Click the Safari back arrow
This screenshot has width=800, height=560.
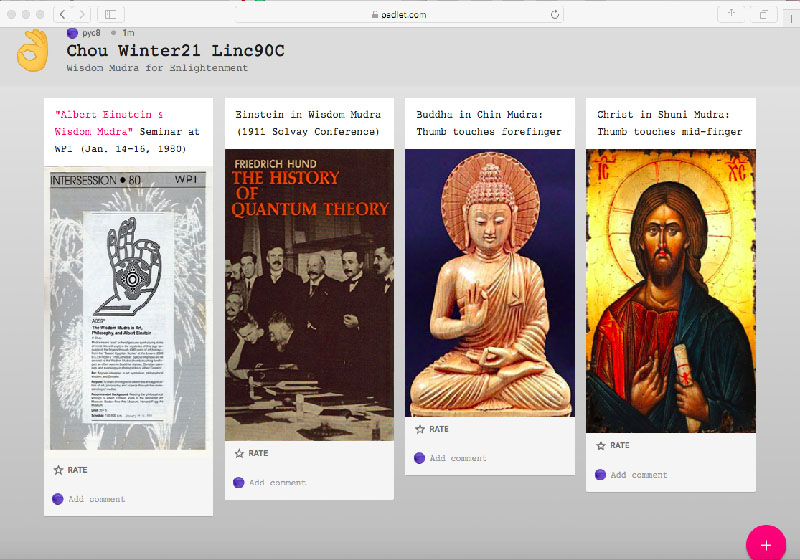click(63, 14)
